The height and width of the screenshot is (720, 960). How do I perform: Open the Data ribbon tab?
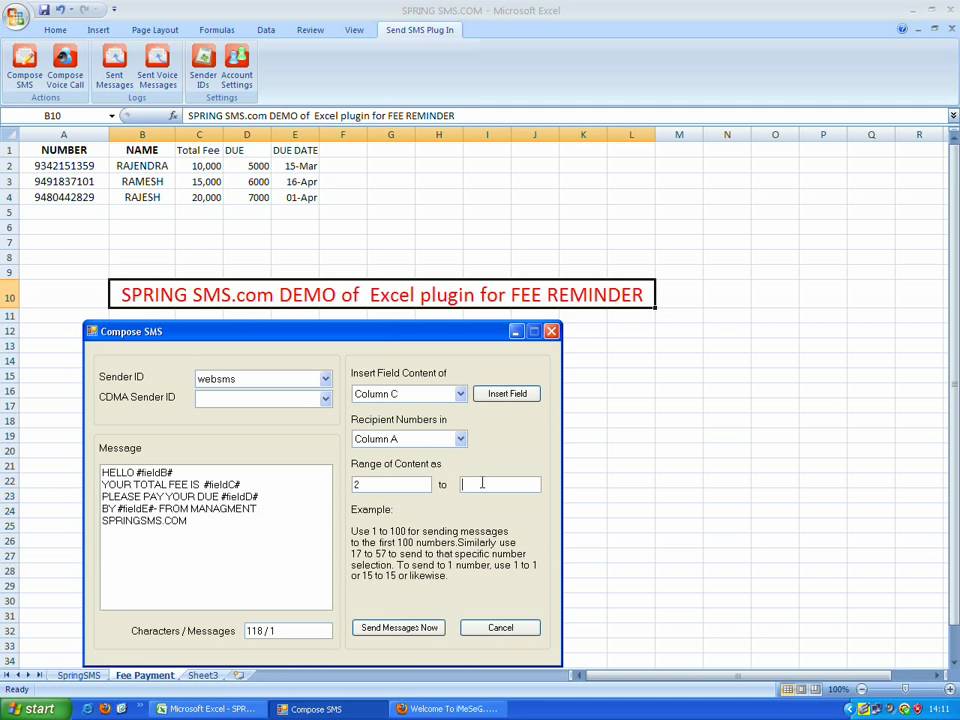266,30
